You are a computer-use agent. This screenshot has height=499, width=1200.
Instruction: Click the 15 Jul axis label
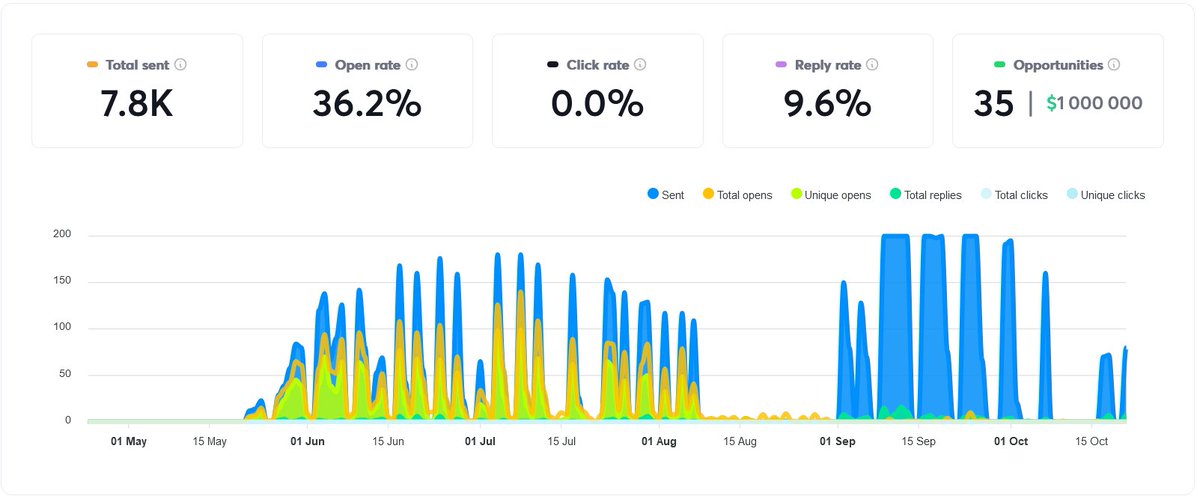tap(561, 441)
